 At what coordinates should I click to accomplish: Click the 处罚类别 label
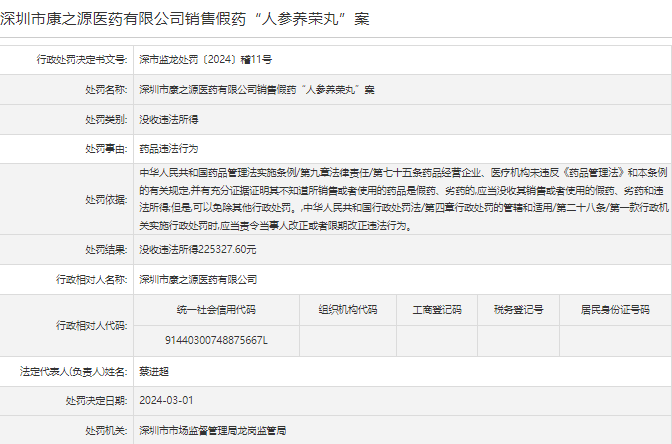(x=106, y=120)
